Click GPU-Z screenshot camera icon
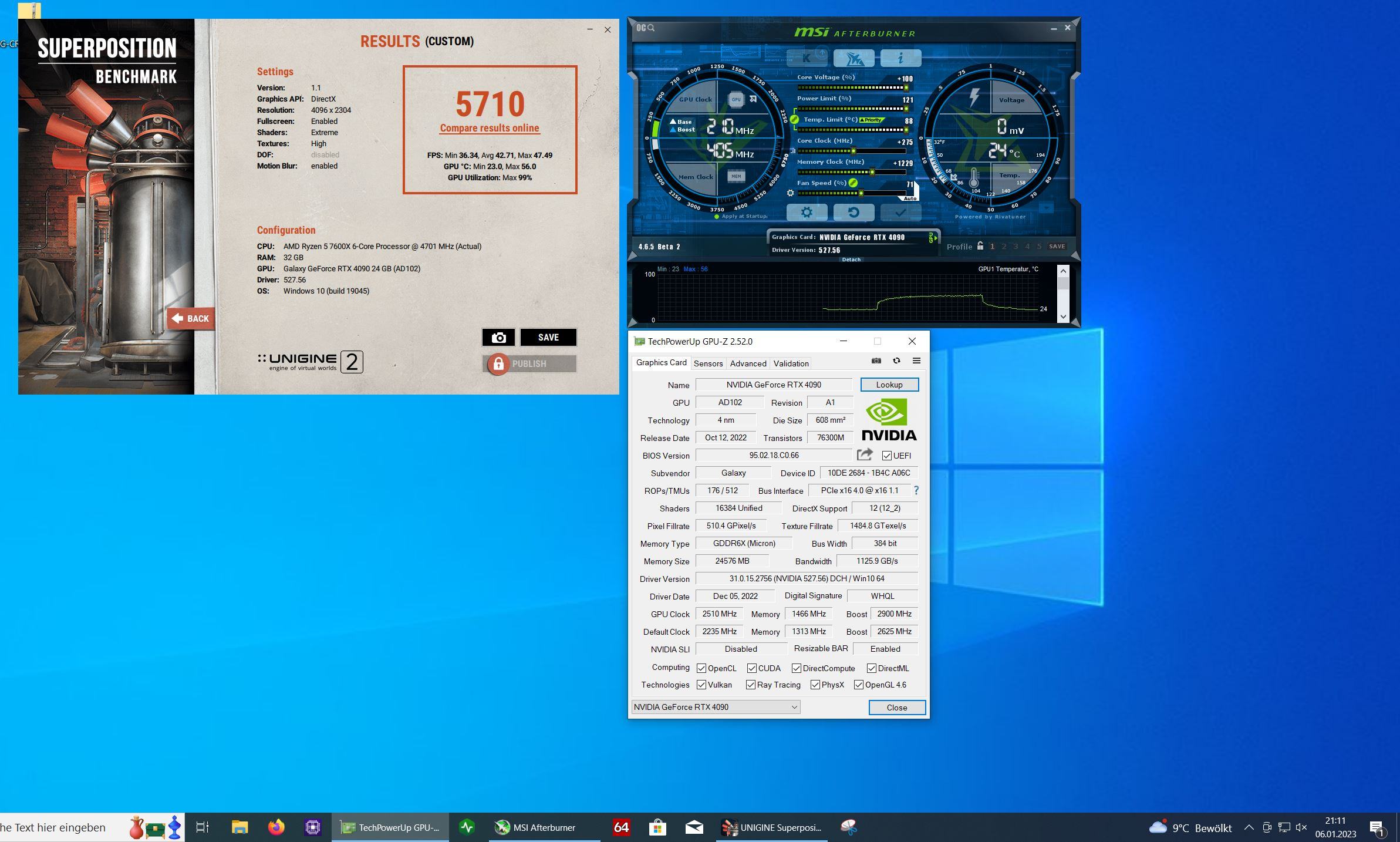This screenshot has height=842, width=1400. click(x=876, y=361)
